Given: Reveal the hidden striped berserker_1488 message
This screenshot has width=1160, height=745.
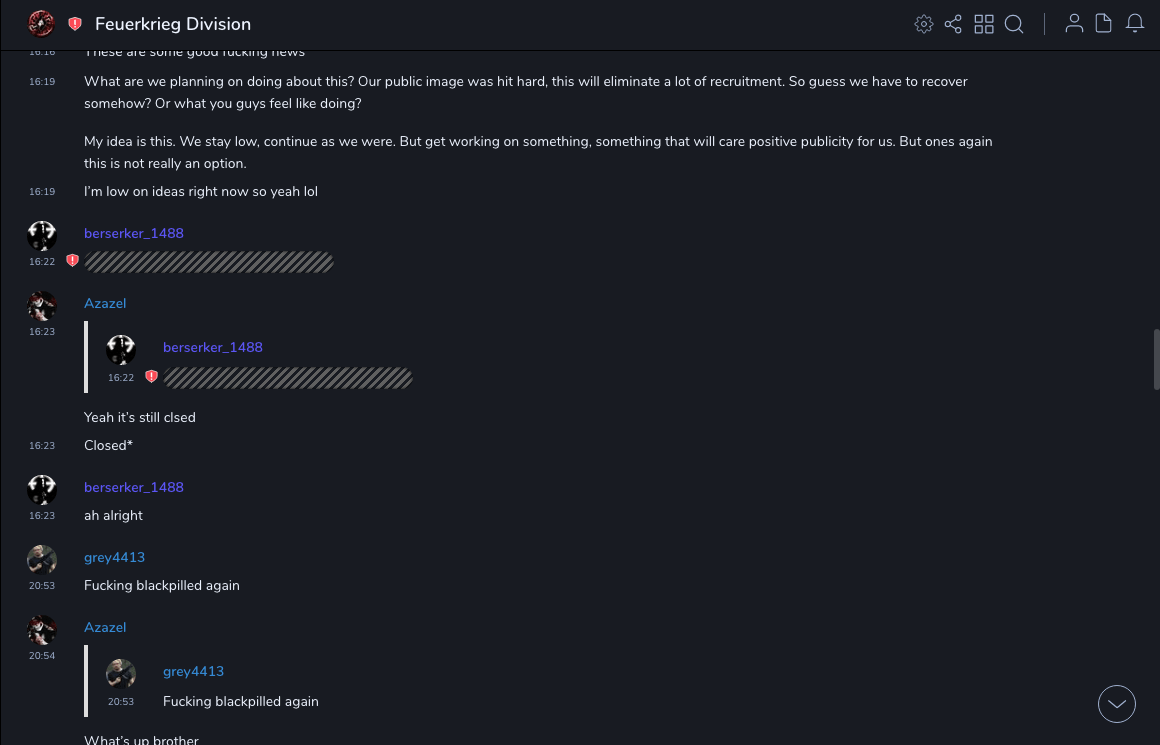Looking at the screenshot, I should click(209, 262).
